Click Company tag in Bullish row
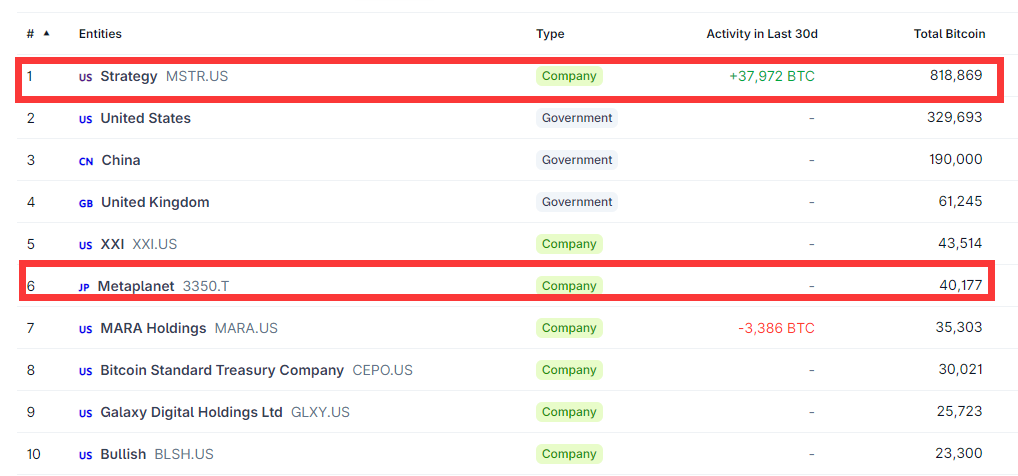 coord(569,454)
